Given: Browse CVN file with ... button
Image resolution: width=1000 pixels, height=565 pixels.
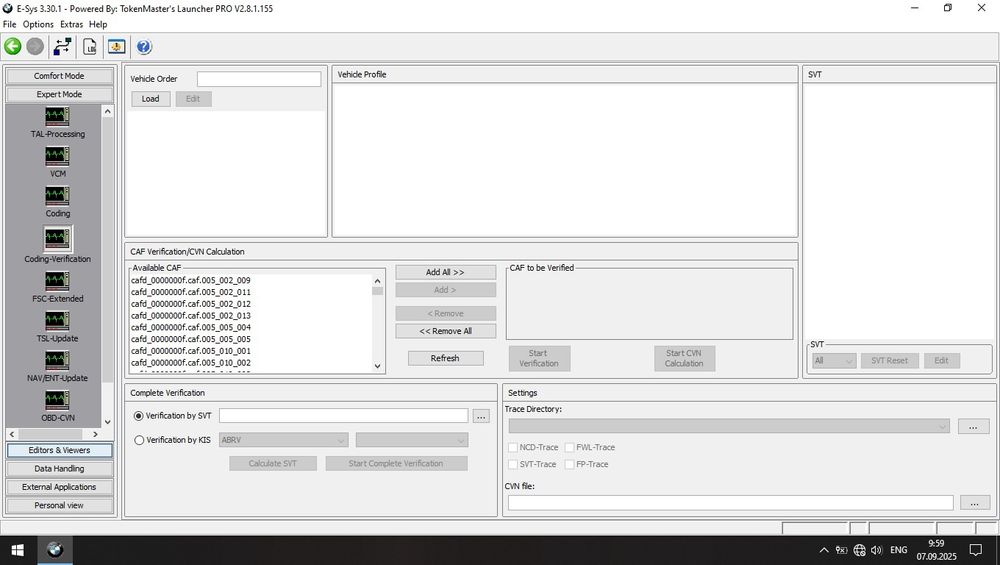Looking at the screenshot, I should (974, 503).
